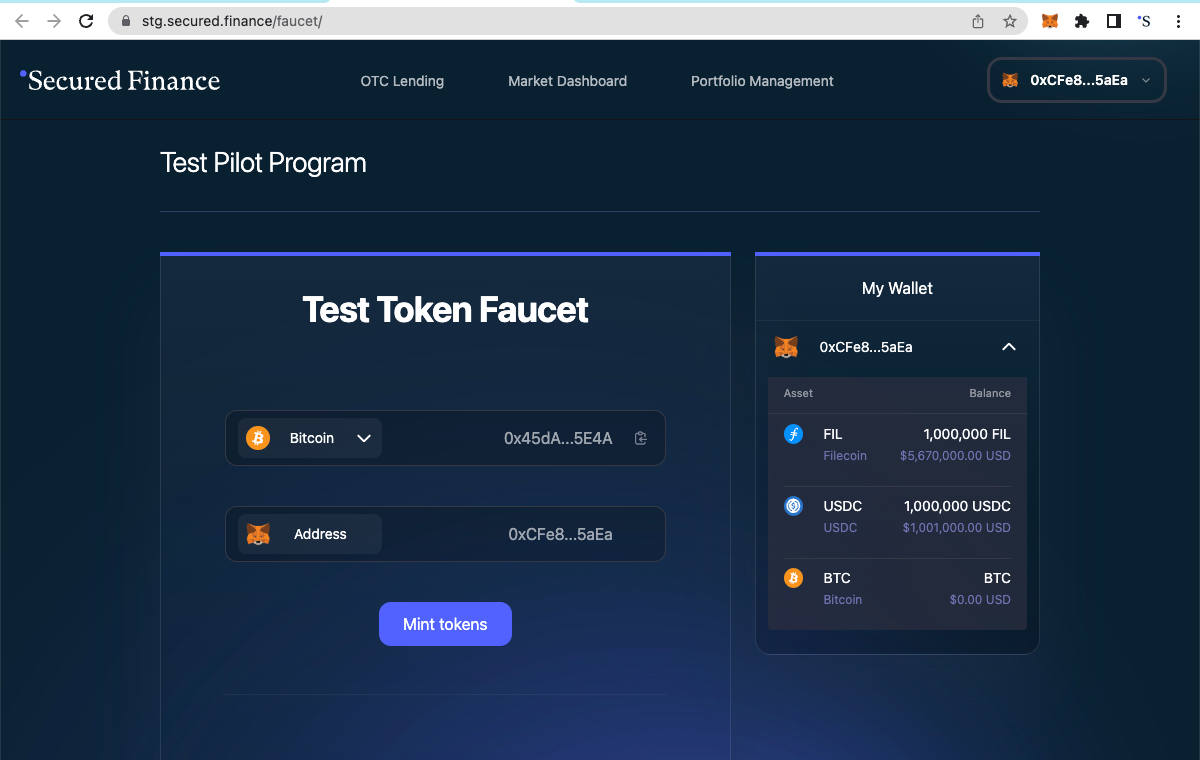
Task: Click the Secured Finance logo
Action: click(120, 80)
